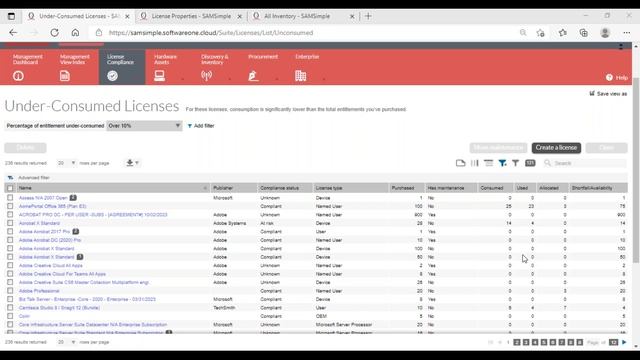
Task: Open the column chooser icon
Action: tap(474, 163)
